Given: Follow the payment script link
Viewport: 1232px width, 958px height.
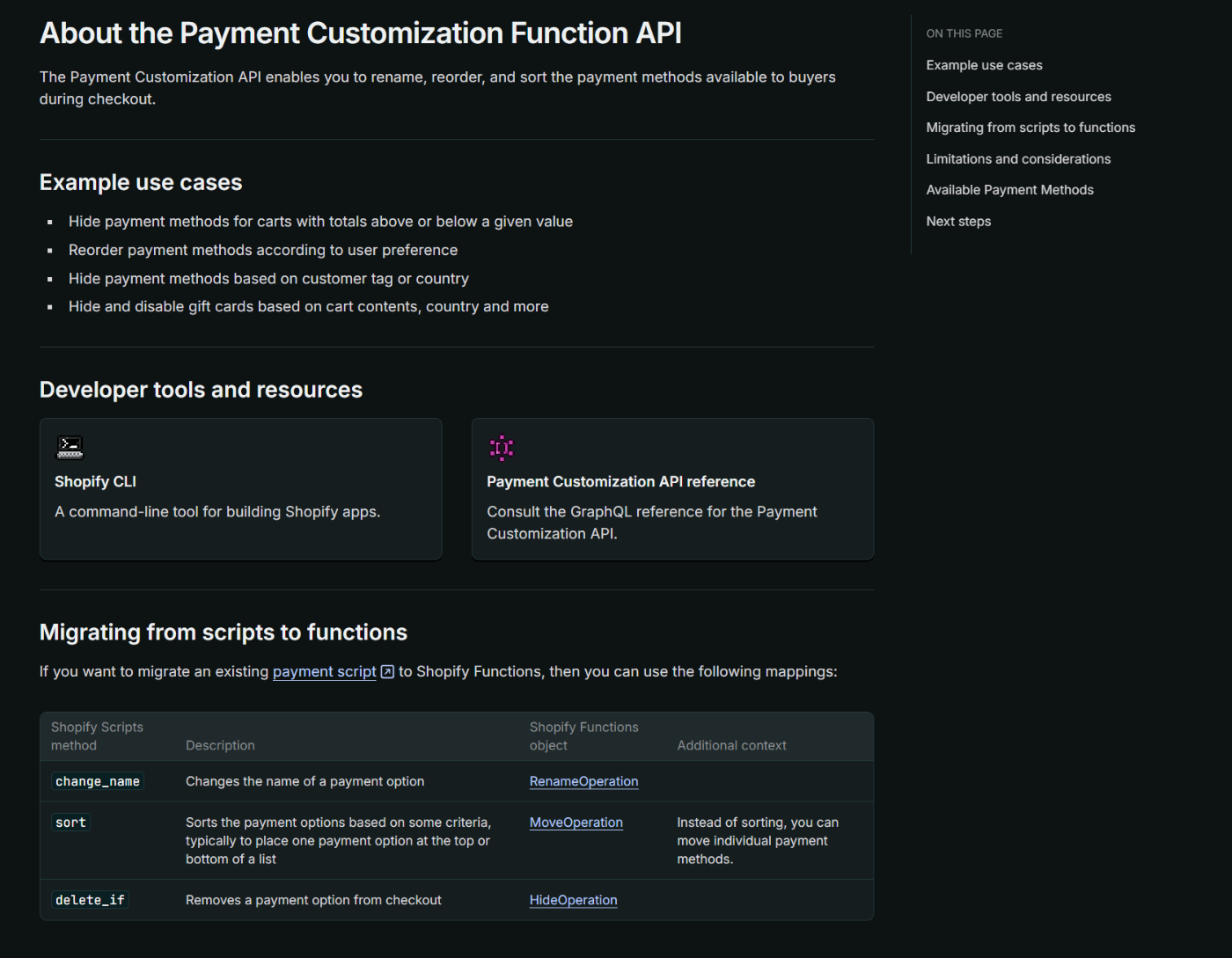Looking at the screenshot, I should 324,671.
